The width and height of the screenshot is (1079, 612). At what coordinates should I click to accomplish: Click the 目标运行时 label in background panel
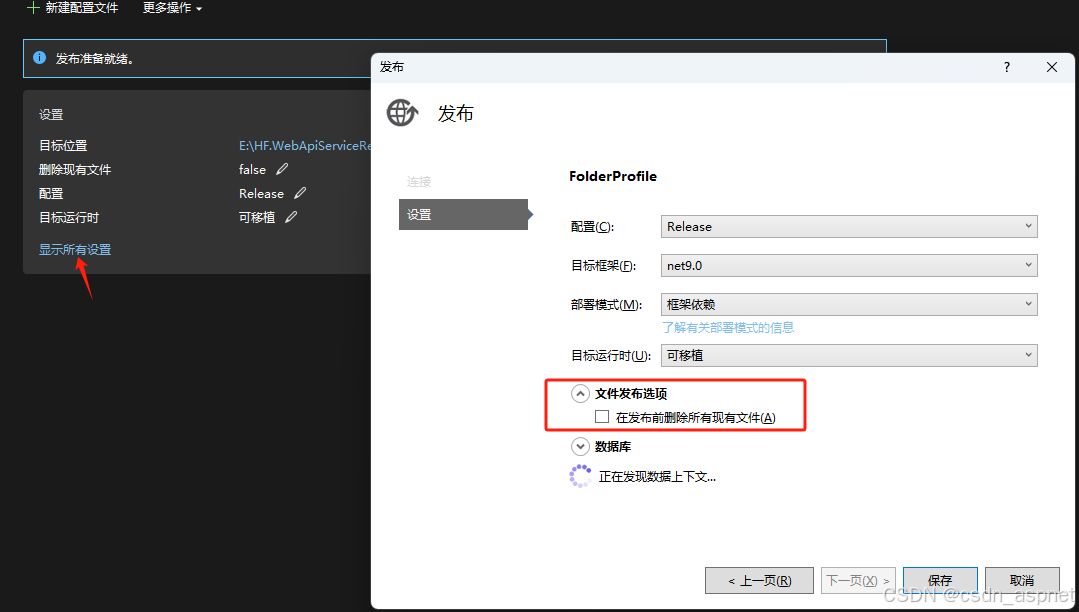(69, 218)
